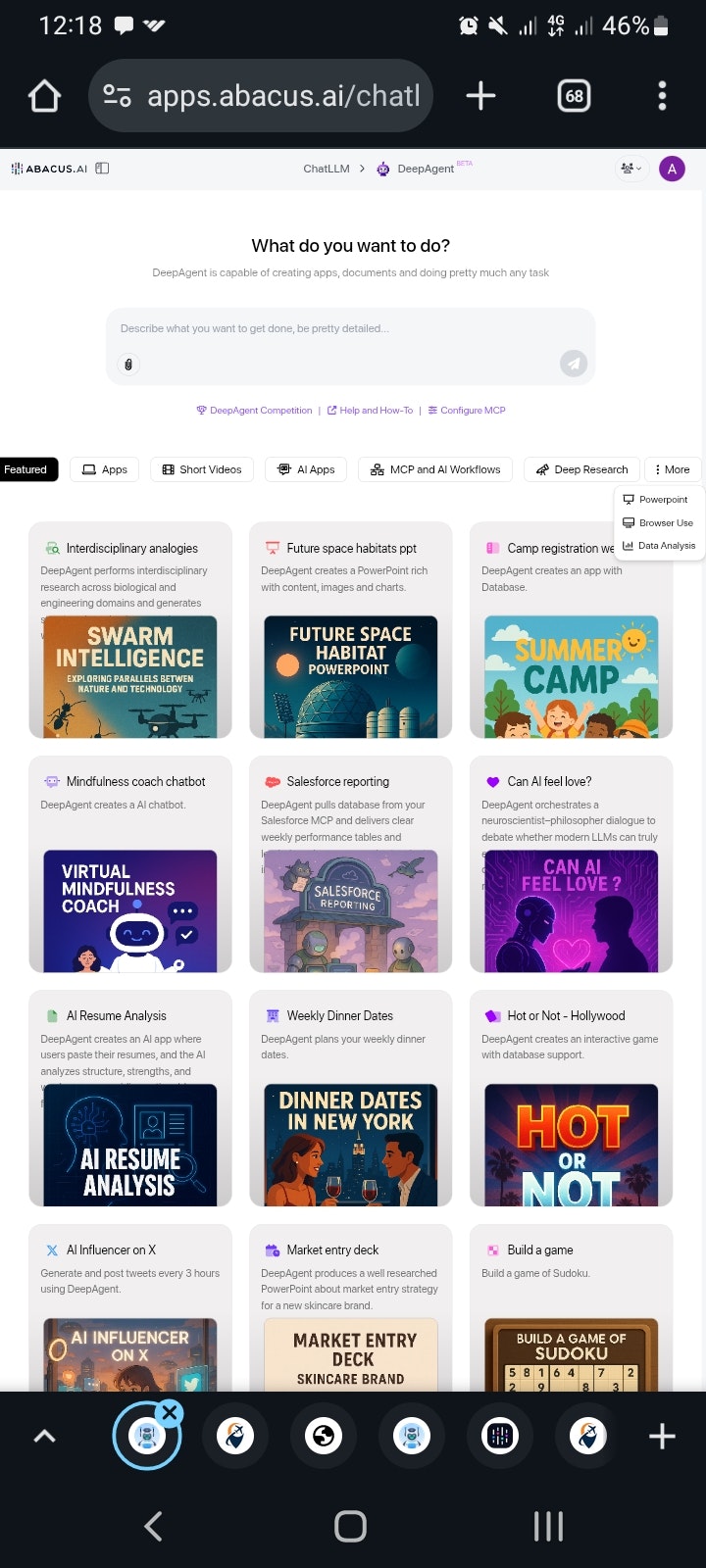
Task: Open the Virtual Mindfulness Coach thumbnail
Action: pyautogui.click(x=130, y=910)
